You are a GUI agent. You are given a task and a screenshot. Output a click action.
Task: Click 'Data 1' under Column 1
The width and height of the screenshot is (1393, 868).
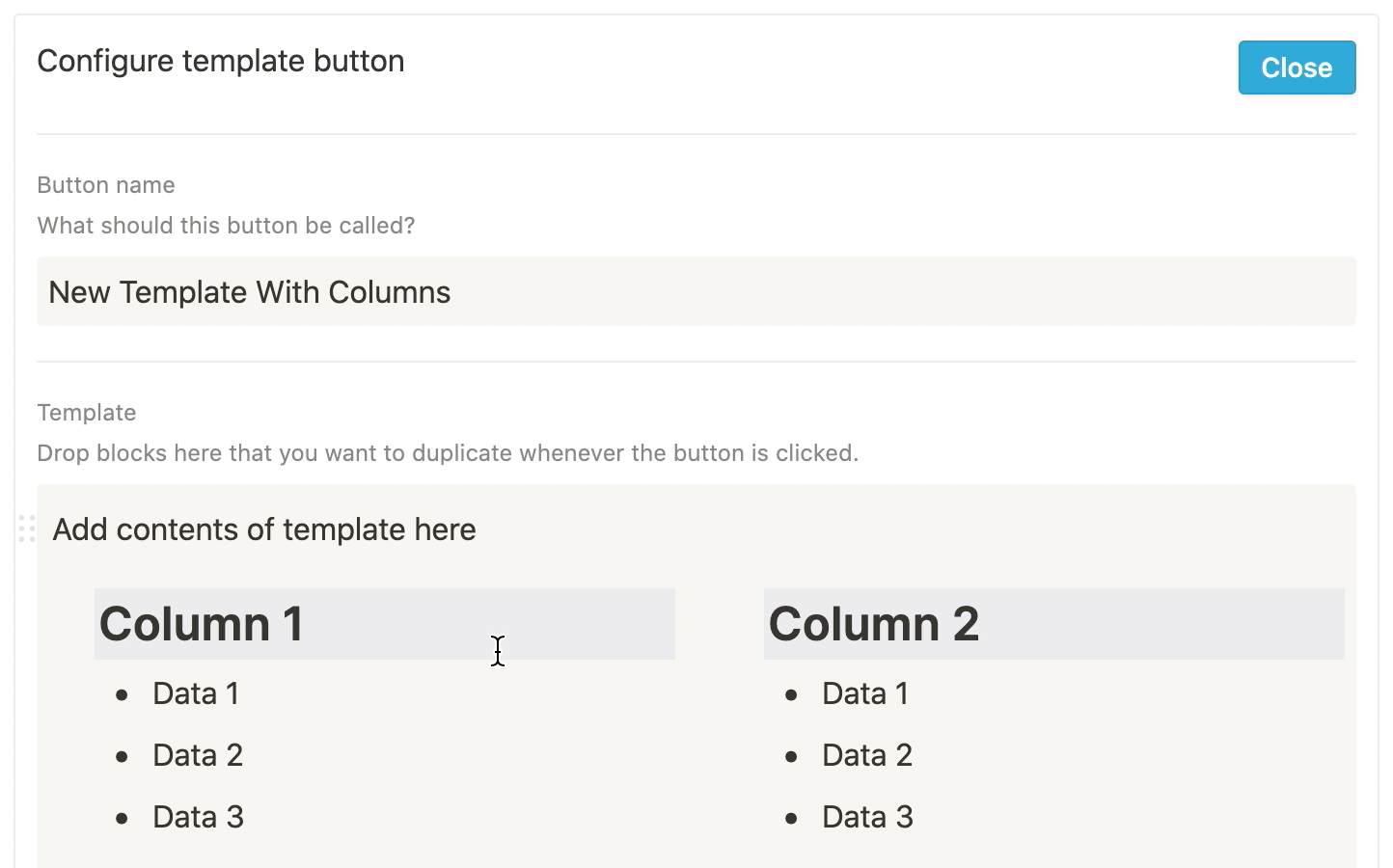[x=196, y=692]
